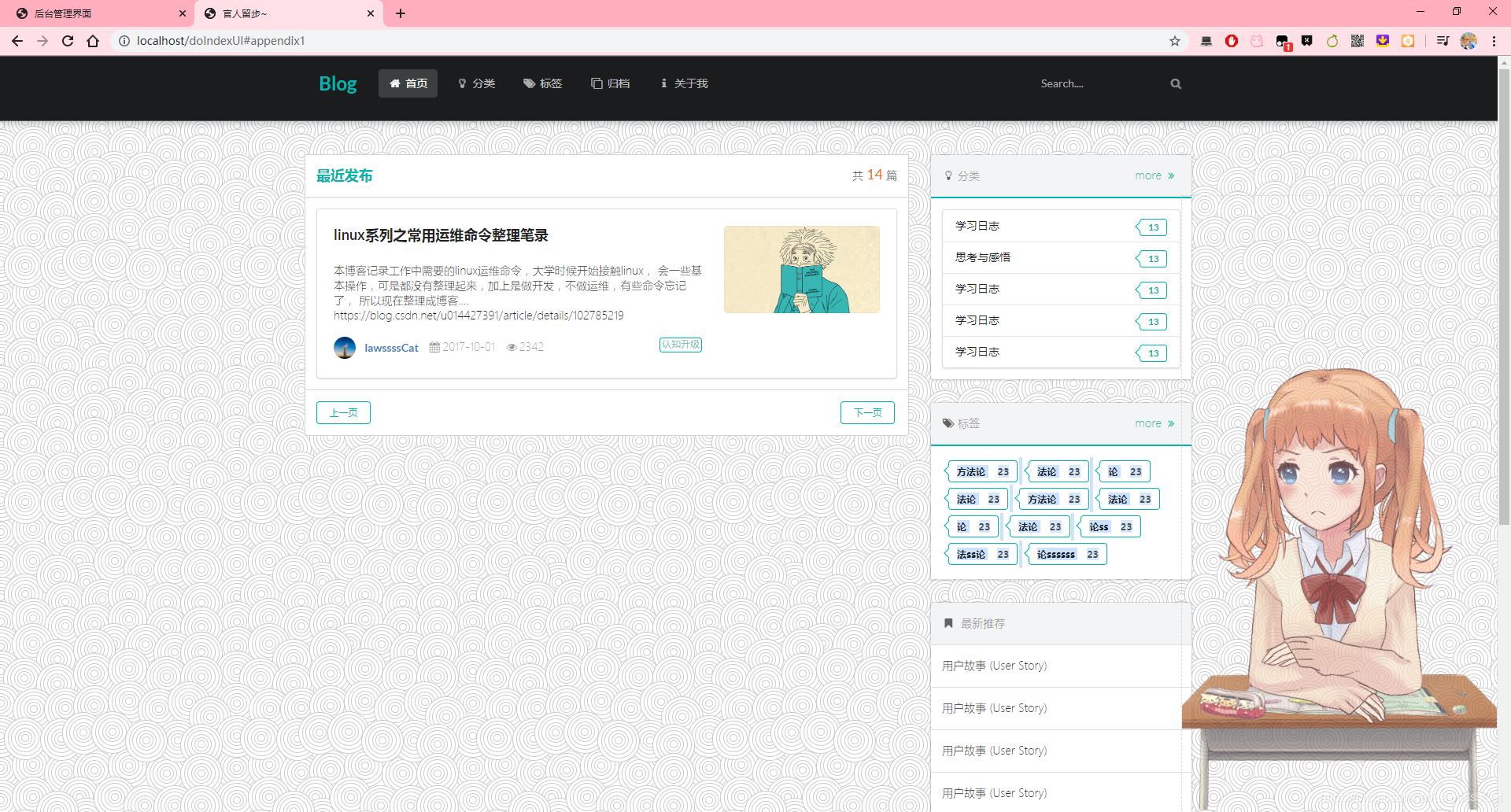Click the black shield extension icon

[x=1307, y=41]
